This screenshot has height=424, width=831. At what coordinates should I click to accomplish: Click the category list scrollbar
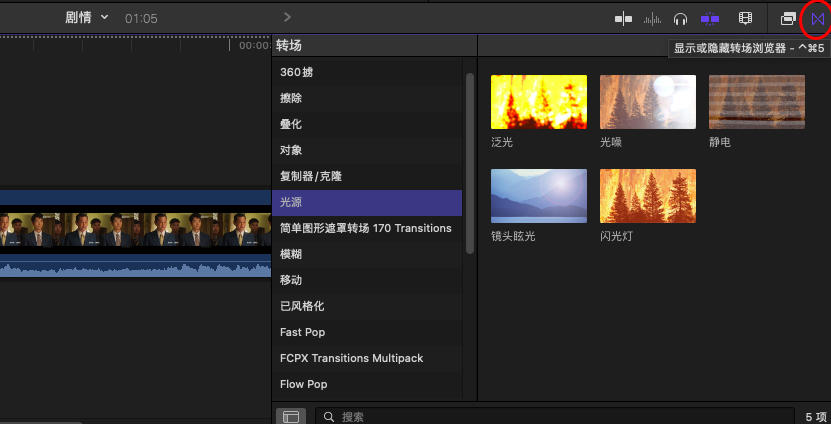pyautogui.click(x=470, y=164)
